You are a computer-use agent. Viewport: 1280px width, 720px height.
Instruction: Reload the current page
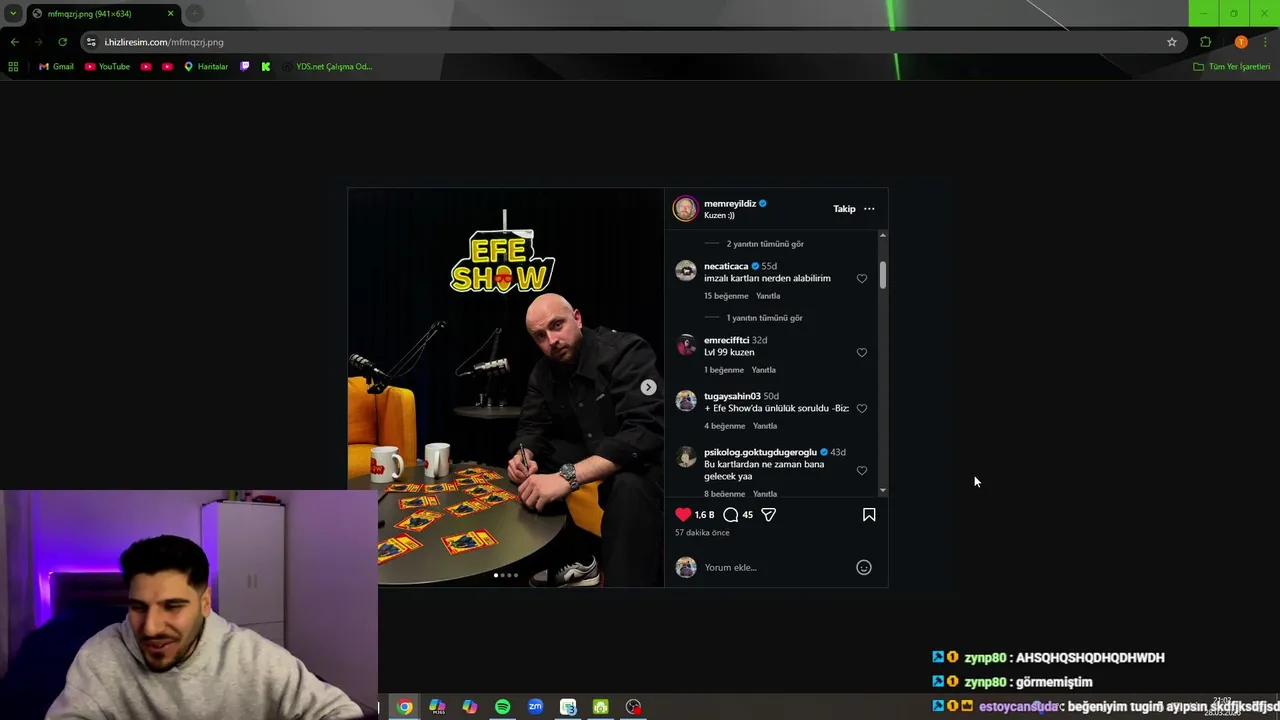[62, 42]
